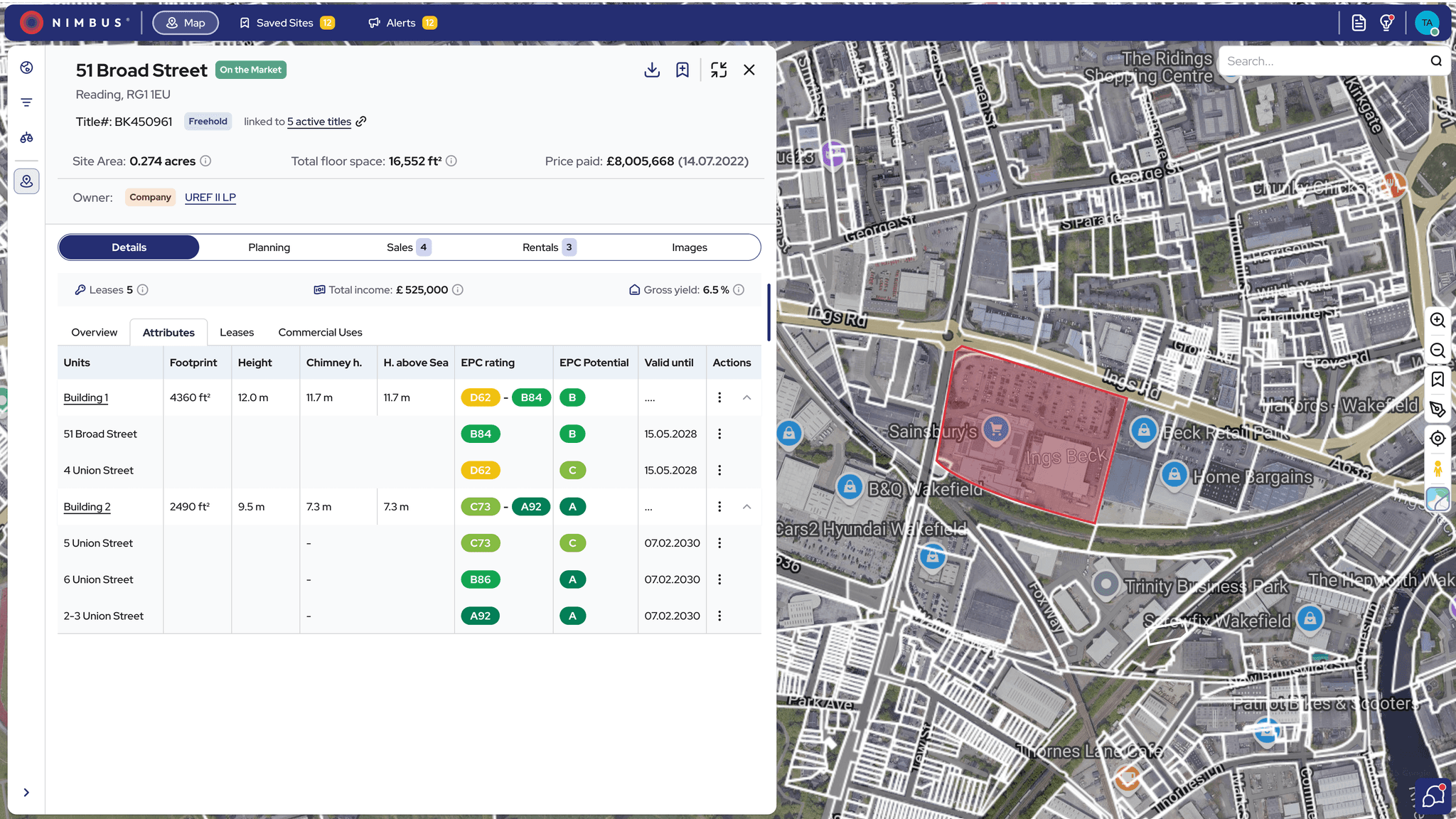Image resolution: width=1456 pixels, height=819 pixels.
Task: Click the download icon in the site header
Action: coord(652,70)
